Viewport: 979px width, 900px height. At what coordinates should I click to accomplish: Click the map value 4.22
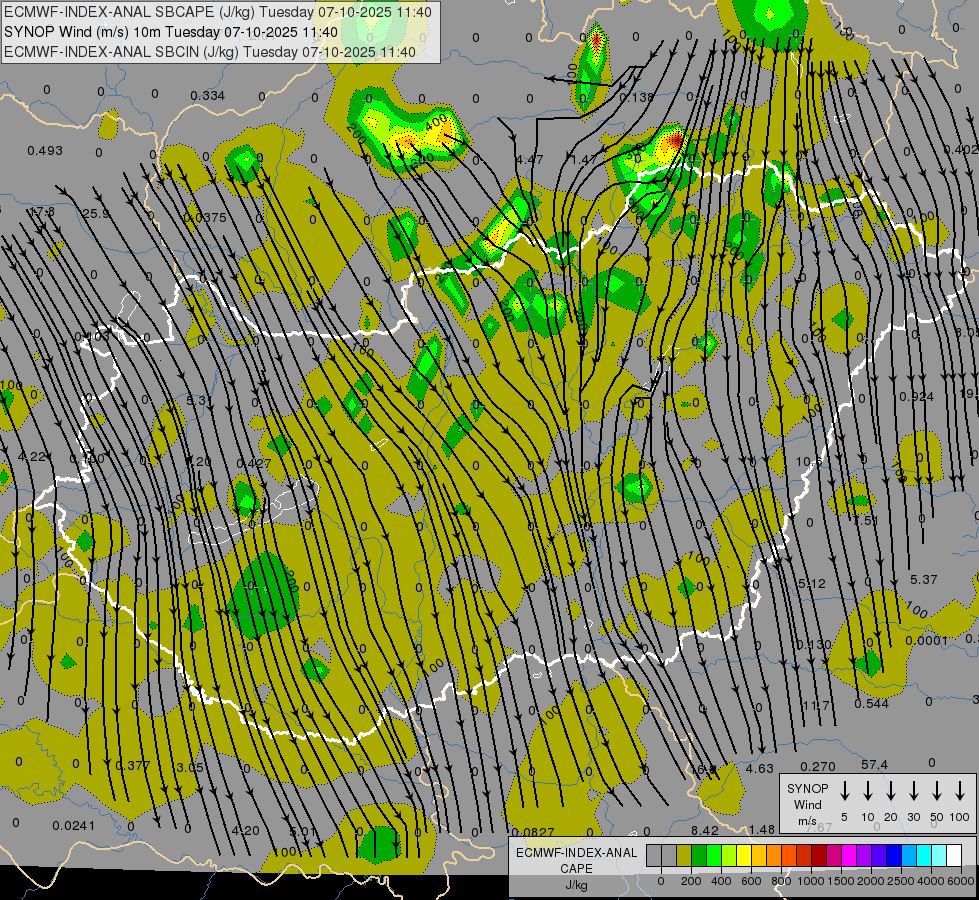click(x=31, y=457)
